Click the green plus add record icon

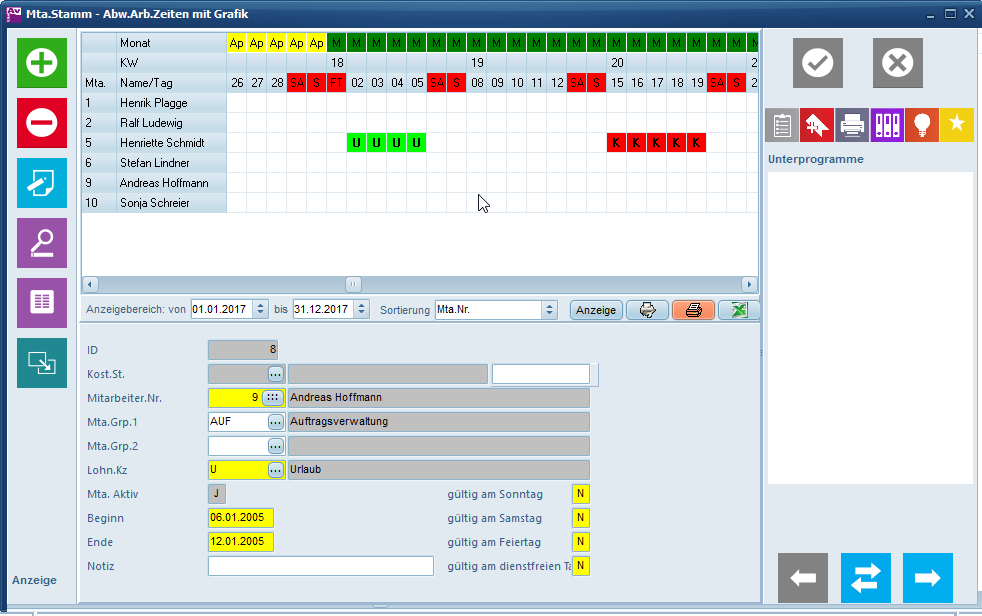(42, 63)
